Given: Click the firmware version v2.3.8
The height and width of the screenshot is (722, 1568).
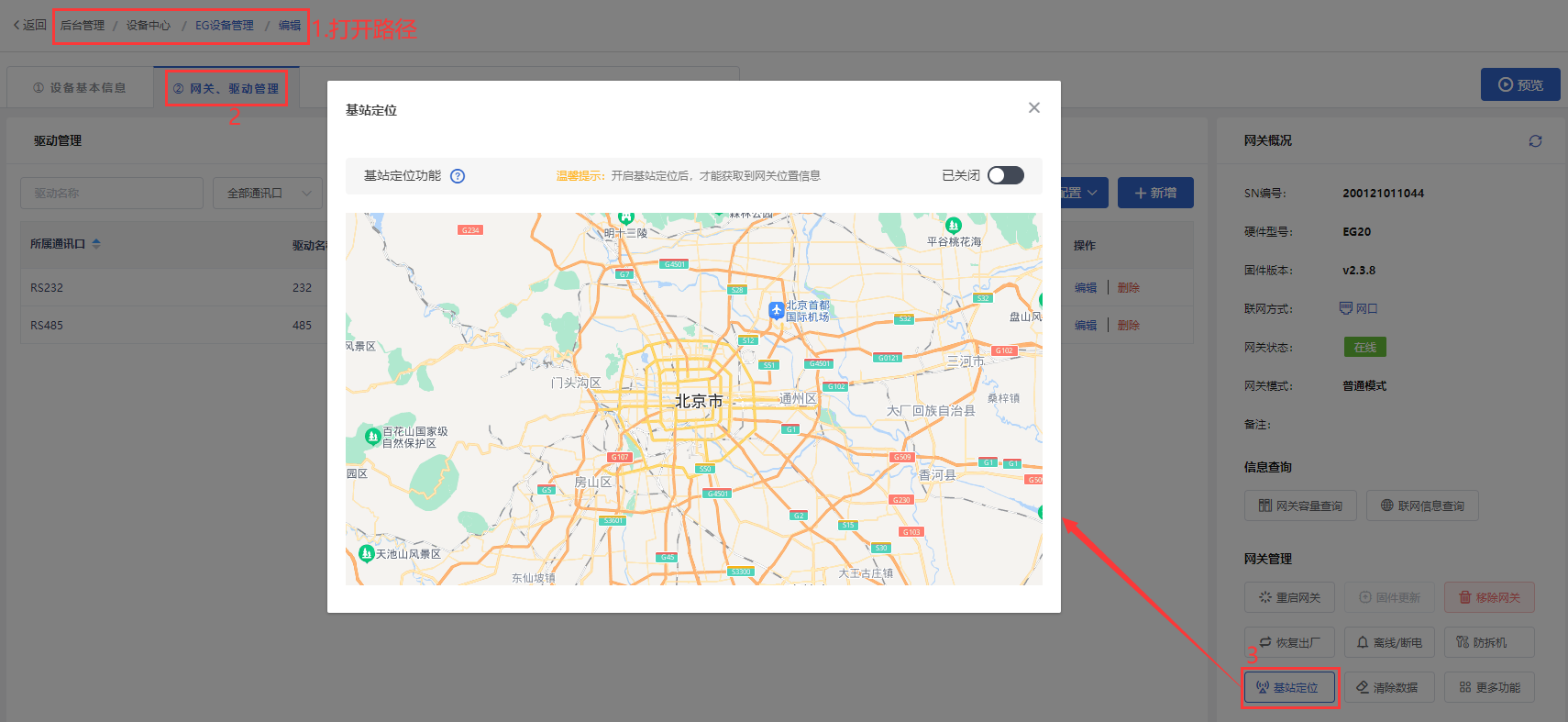Looking at the screenshot, I should pos(1359,271).
